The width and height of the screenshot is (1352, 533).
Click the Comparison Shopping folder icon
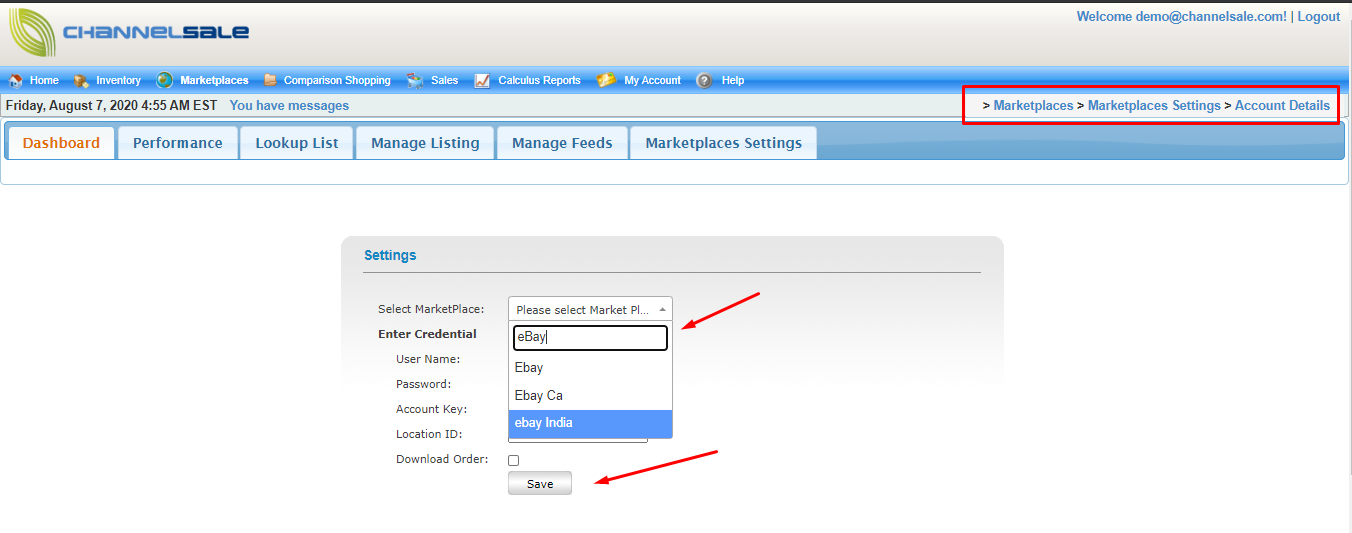pyautogui.click(x=270, y=81)
